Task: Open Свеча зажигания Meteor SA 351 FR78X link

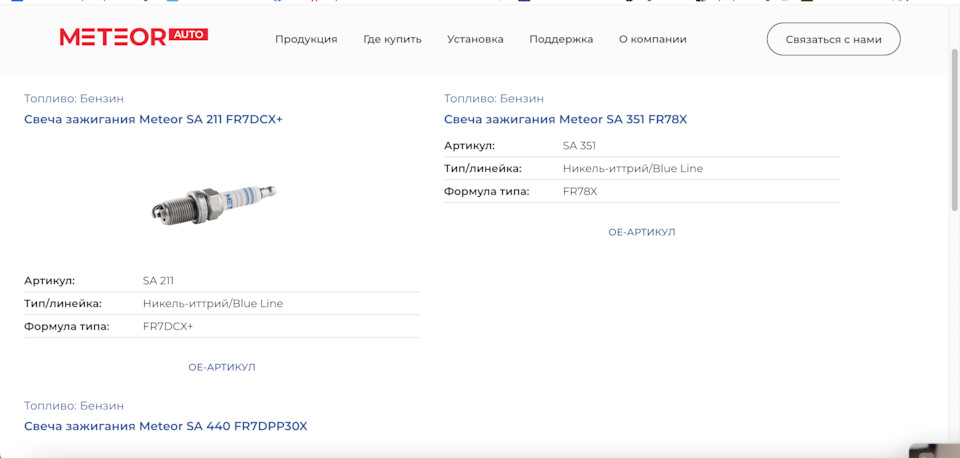Action: tap(565, 119)
